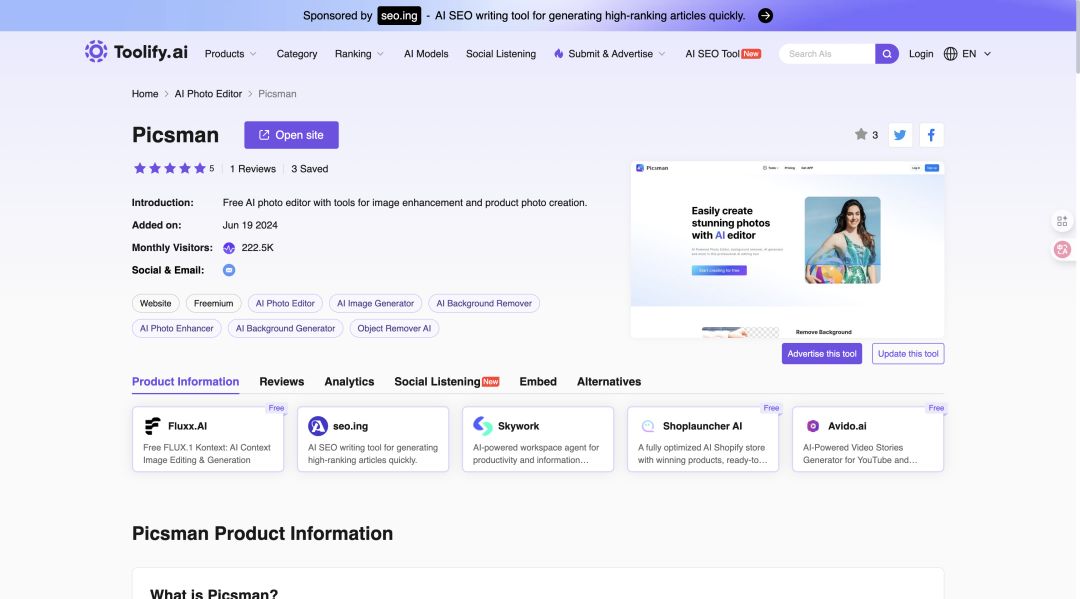Switch to the Embed tab

[x=538, y=381]
